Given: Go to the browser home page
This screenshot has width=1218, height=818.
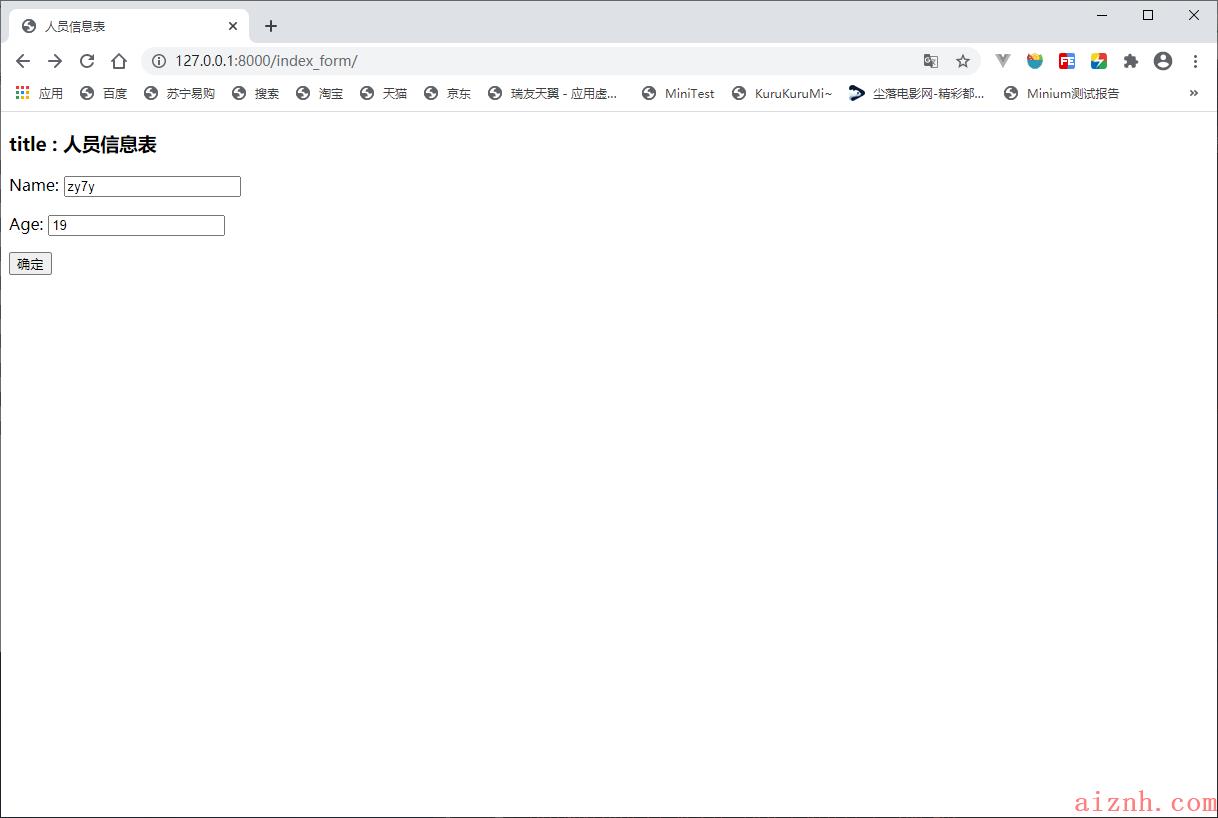Looking at the screenshot, I should (x=119, y=61).
